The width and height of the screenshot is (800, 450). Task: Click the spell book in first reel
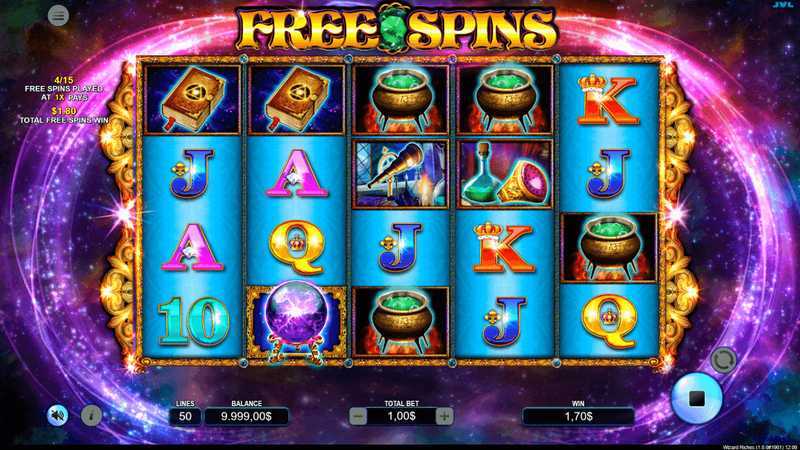click(x=192, y=100)
